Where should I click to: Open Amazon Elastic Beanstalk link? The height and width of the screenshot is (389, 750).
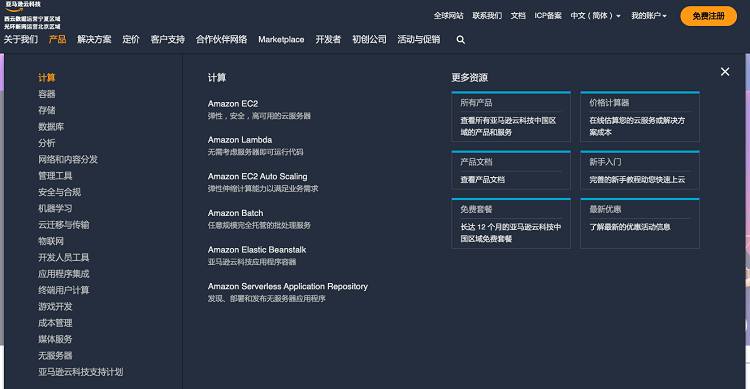(257, 250)
